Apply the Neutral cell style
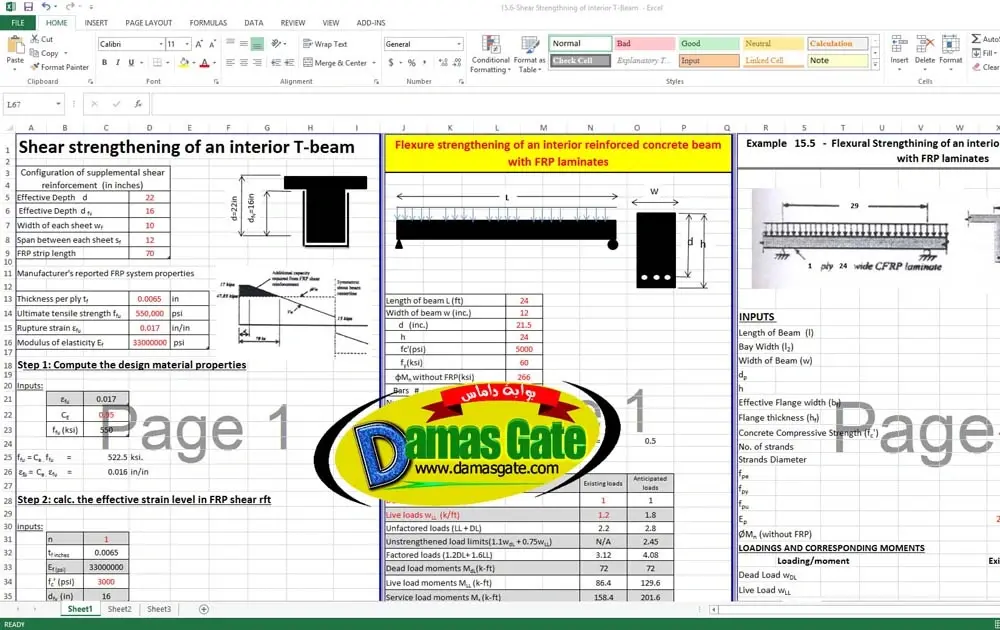 773,43
